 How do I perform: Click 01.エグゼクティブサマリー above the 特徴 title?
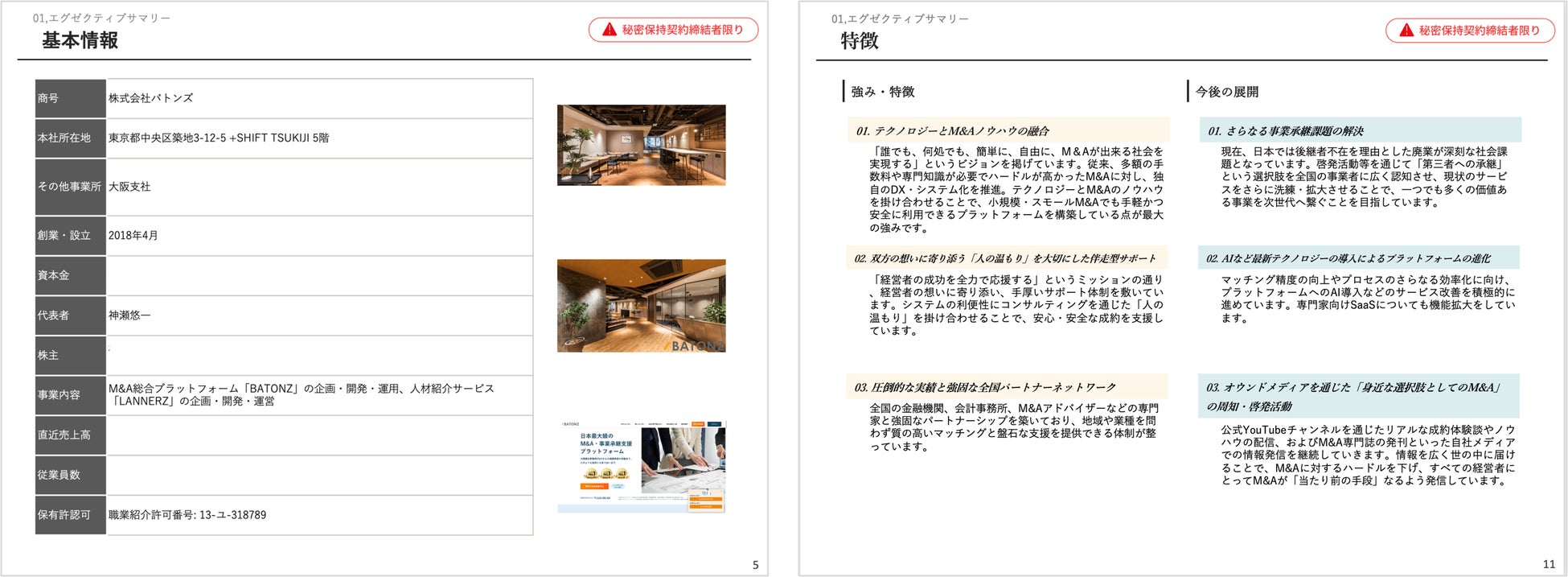point(900,19)
